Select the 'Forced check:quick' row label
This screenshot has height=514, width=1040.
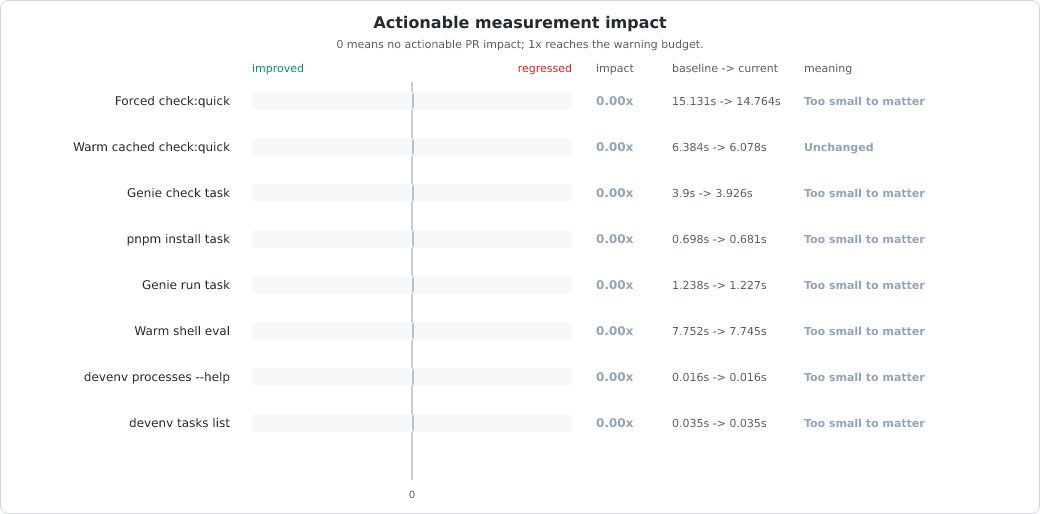[x=172, y=101]
